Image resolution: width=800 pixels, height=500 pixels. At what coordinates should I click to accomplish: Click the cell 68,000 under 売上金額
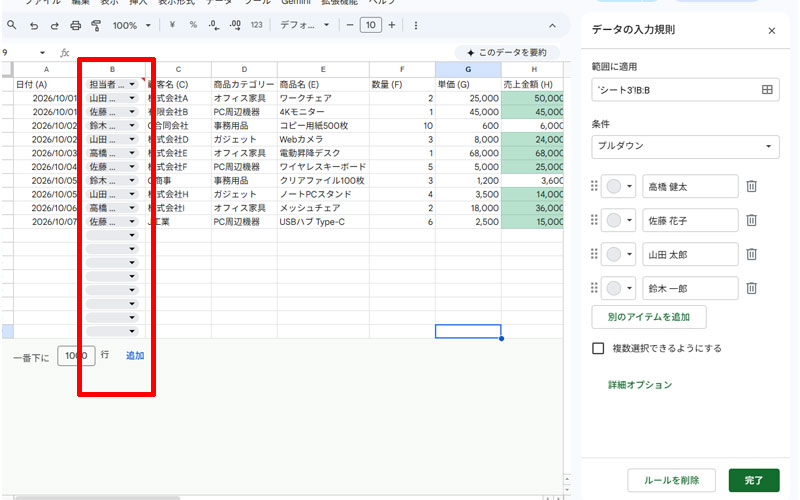click(x=533, y=153)
